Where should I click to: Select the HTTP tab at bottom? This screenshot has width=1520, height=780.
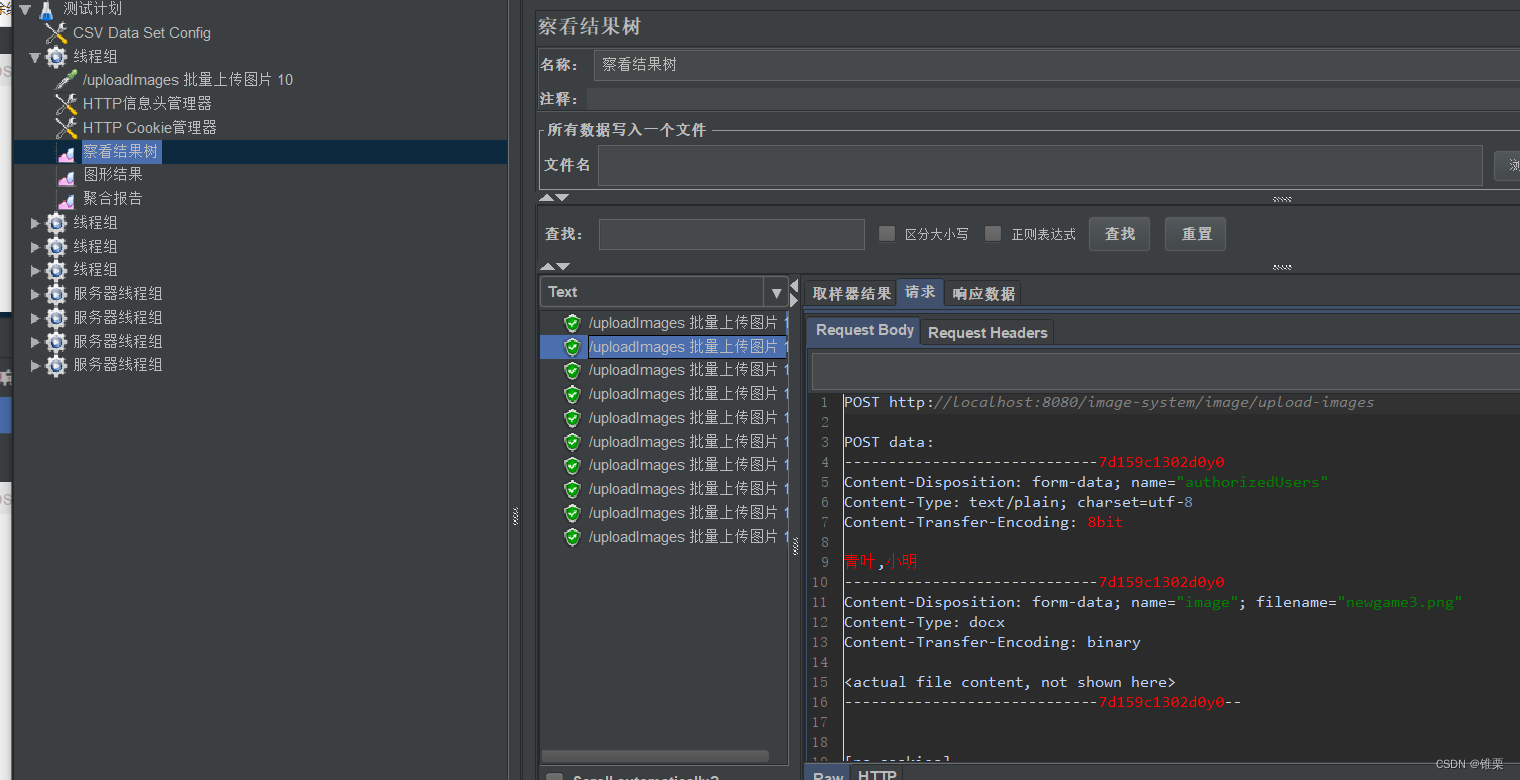click(x=877, y=774)
